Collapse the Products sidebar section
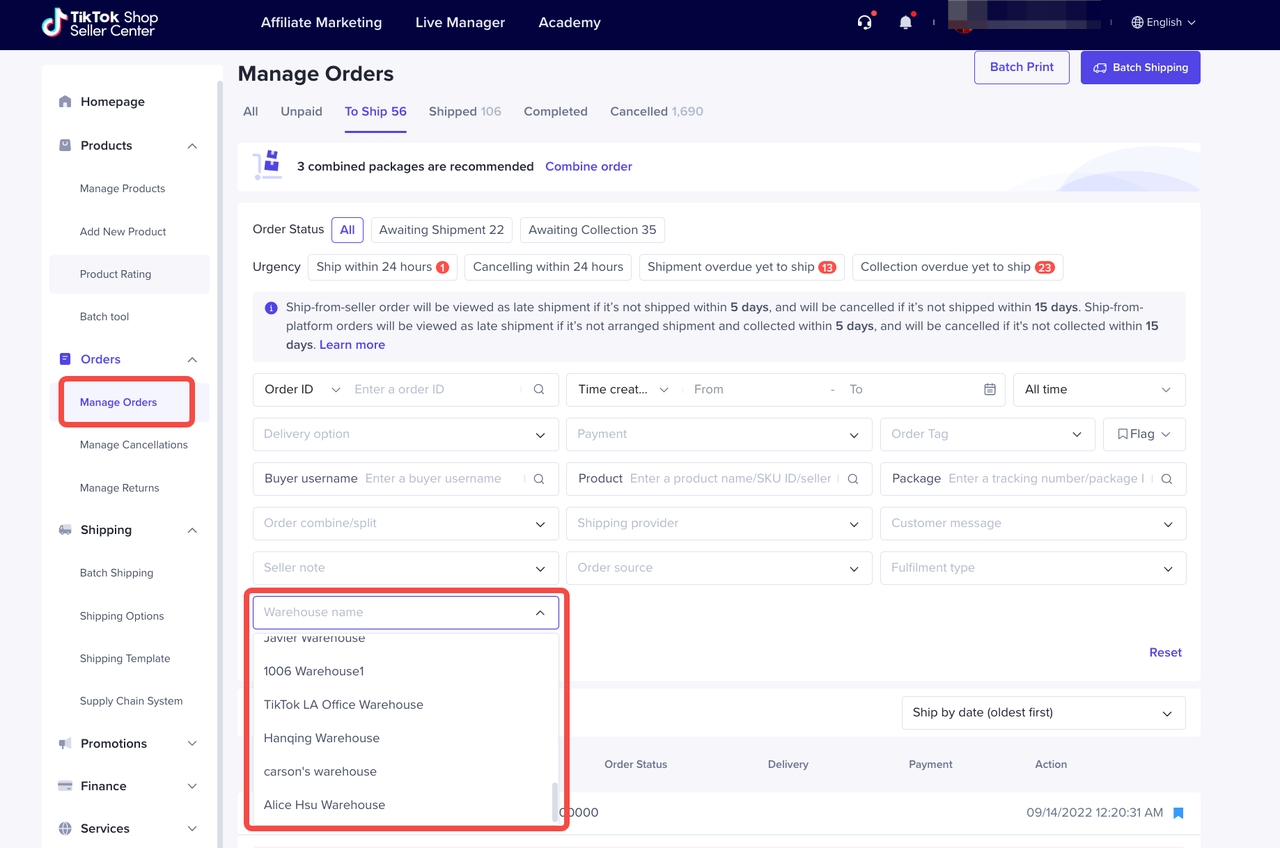1280x848 pixels. [x=192, y=146]
